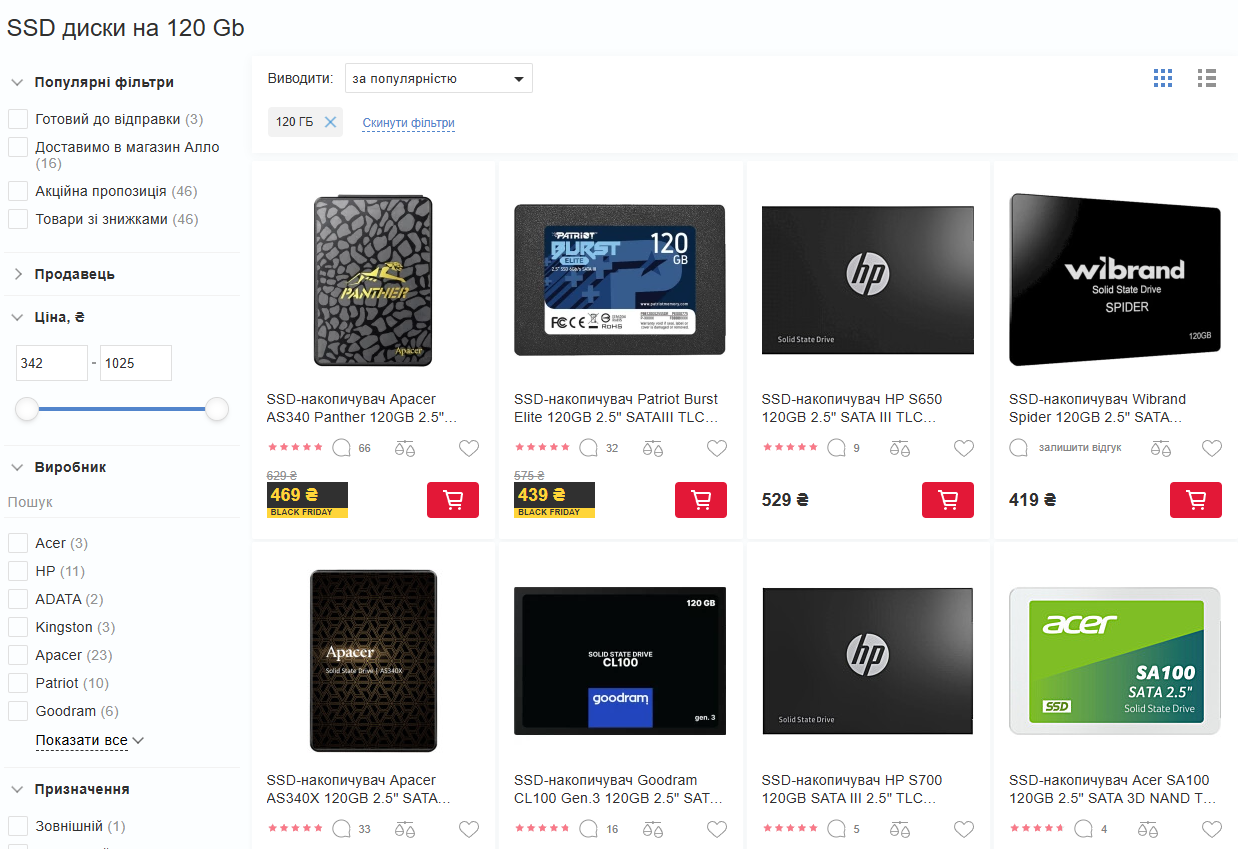1238x849 pixels.
Task: Open the sort by за популярністю dropdown
Action: point(438,78)
